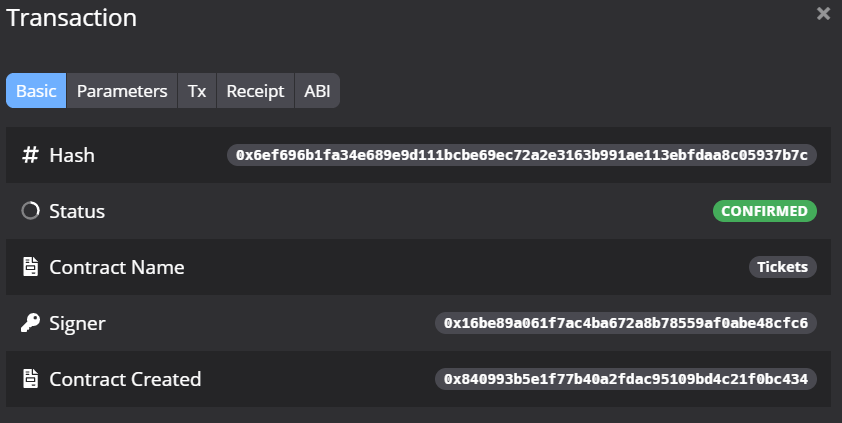Close the Transaction dialog

[823, 14]
